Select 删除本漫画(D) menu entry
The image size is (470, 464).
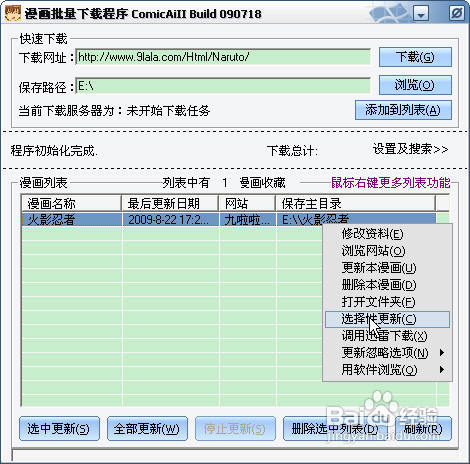tap(387, 285)
